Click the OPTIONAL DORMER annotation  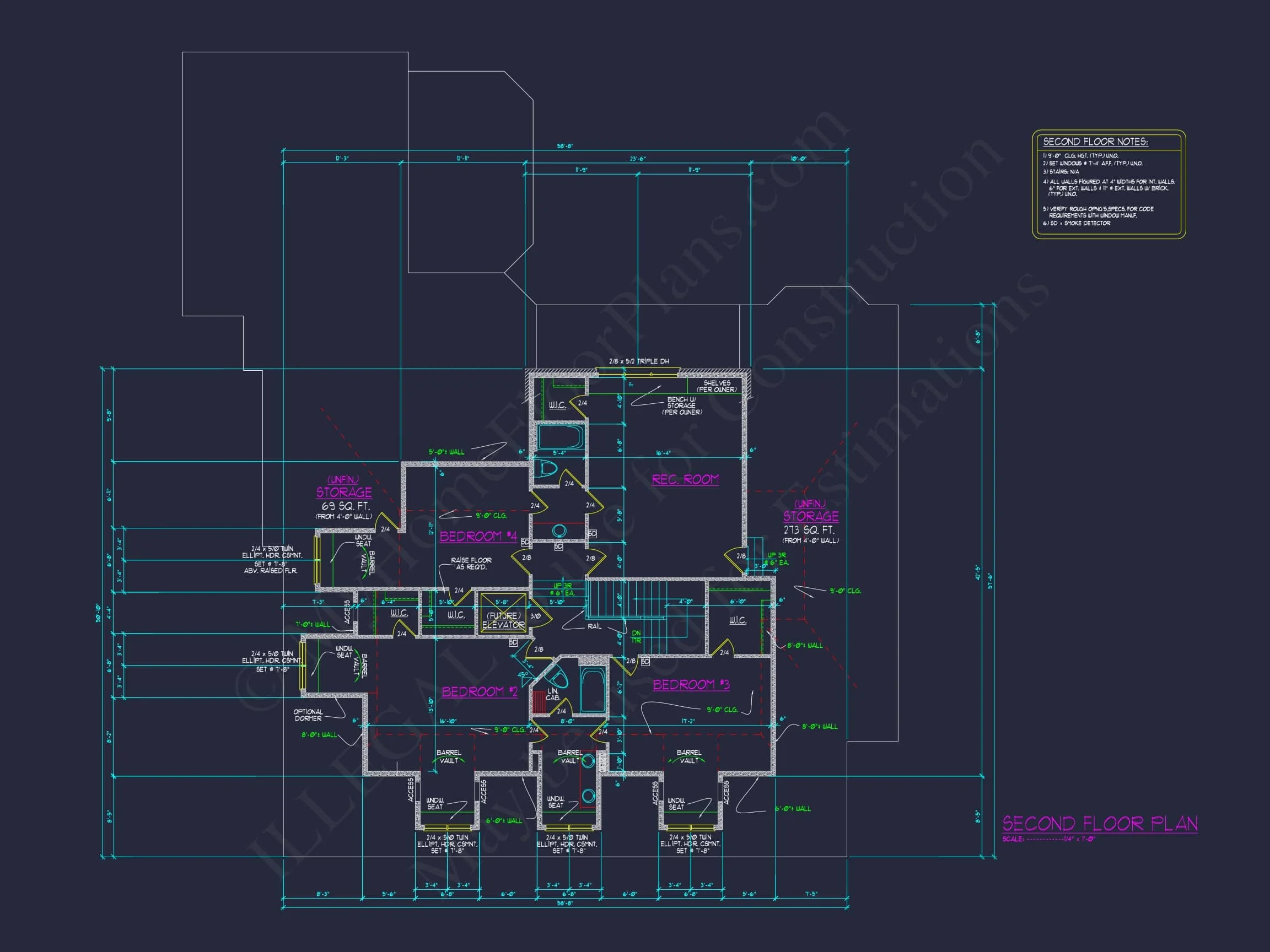pos(308,715)
